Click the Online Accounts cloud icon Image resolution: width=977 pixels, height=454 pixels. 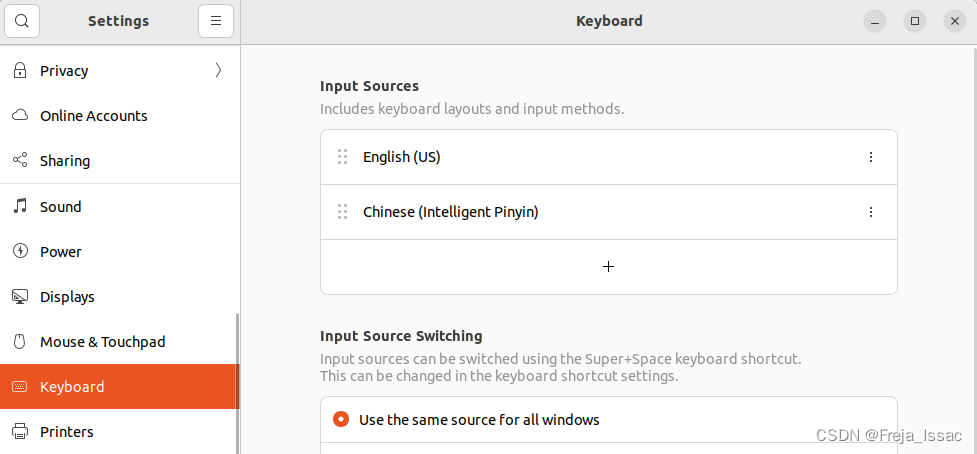[x=20, y=116]
